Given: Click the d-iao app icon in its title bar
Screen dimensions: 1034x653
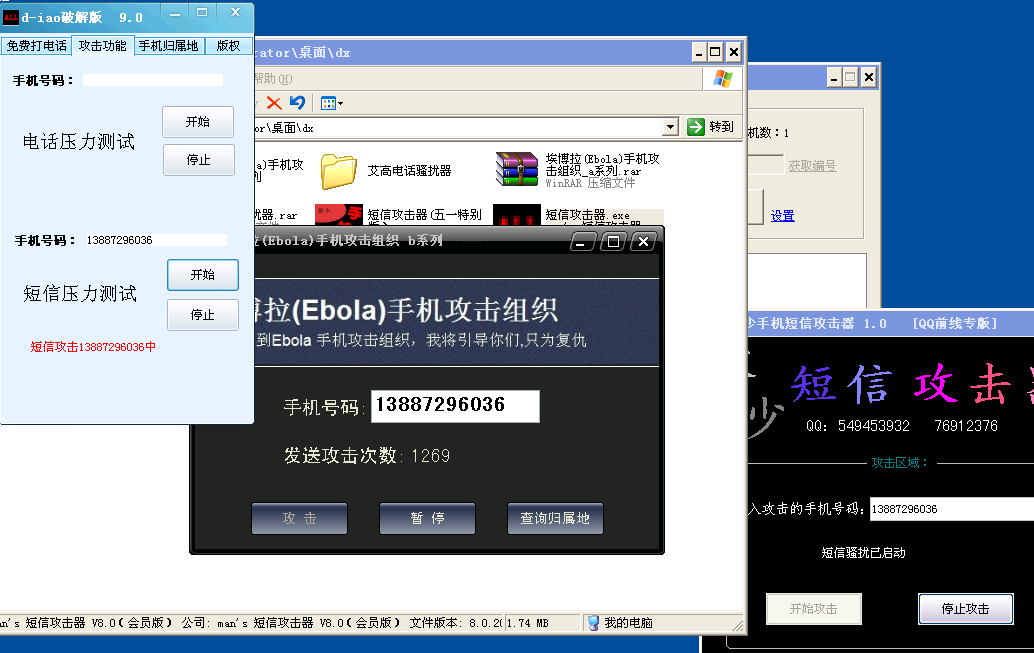Looking at the screenshot, I should pos(11,16).
